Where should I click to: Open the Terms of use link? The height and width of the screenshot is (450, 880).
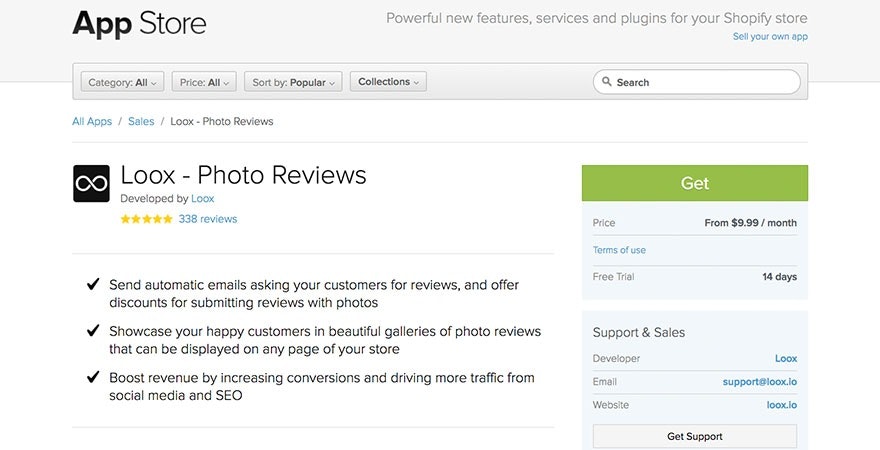pyautogui.click(x=619, y=250)
